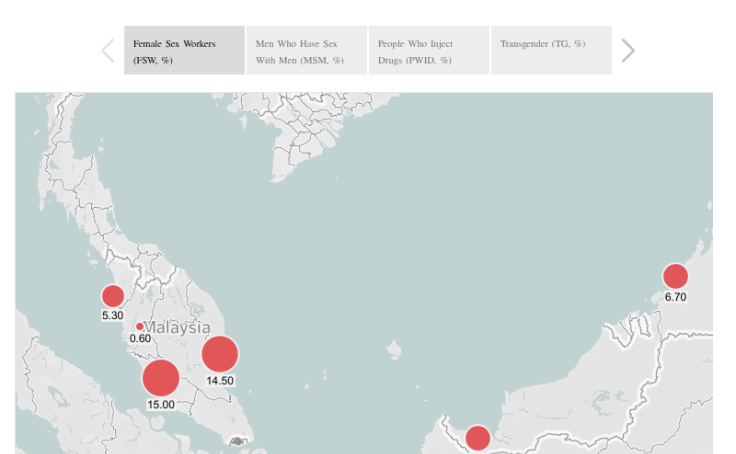Click the 0.60 value label
Viewport: 736px width, 454px height.
(140, 339)
